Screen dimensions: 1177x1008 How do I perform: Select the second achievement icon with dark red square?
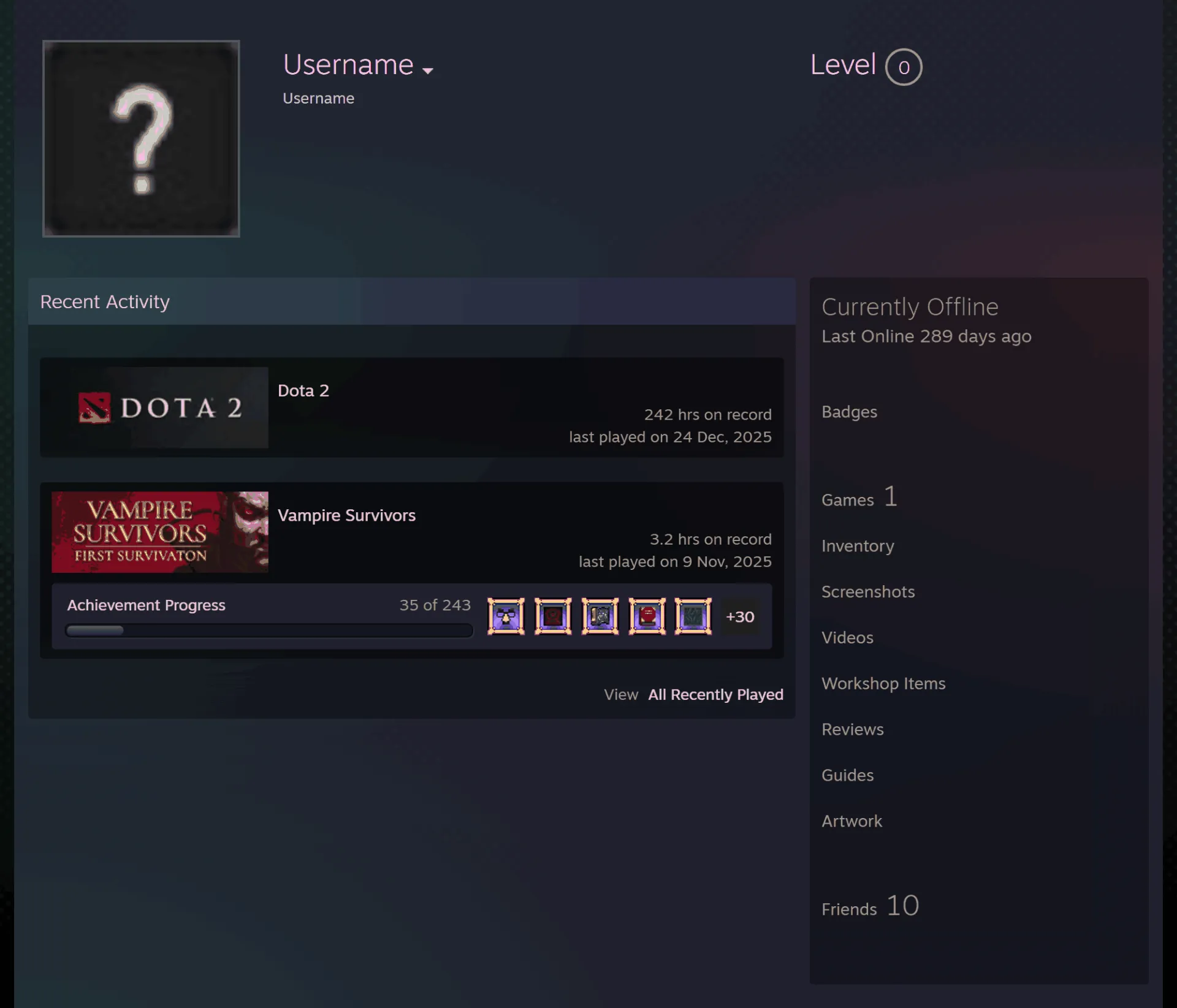[553, 616]
